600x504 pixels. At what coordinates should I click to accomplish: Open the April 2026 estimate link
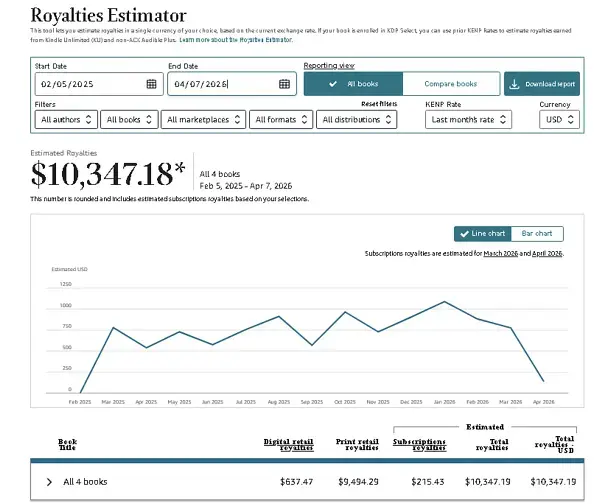coord(546,254)
